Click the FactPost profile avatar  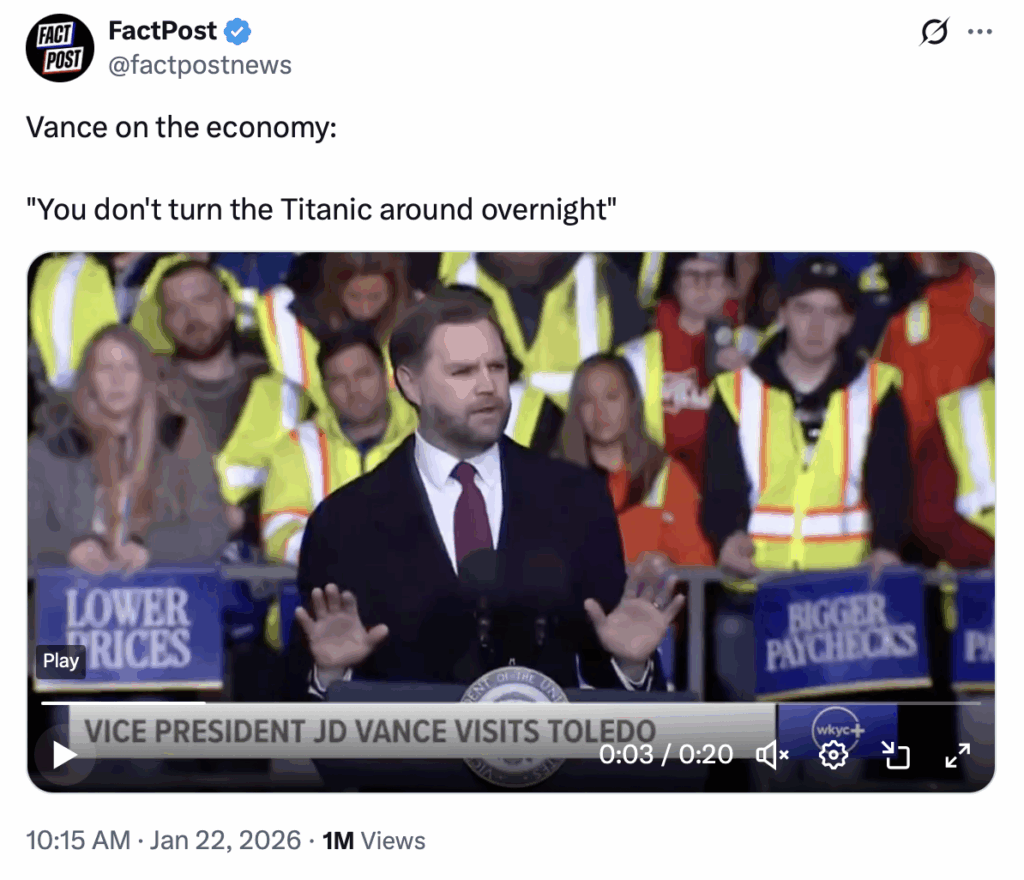coord(60,47)
